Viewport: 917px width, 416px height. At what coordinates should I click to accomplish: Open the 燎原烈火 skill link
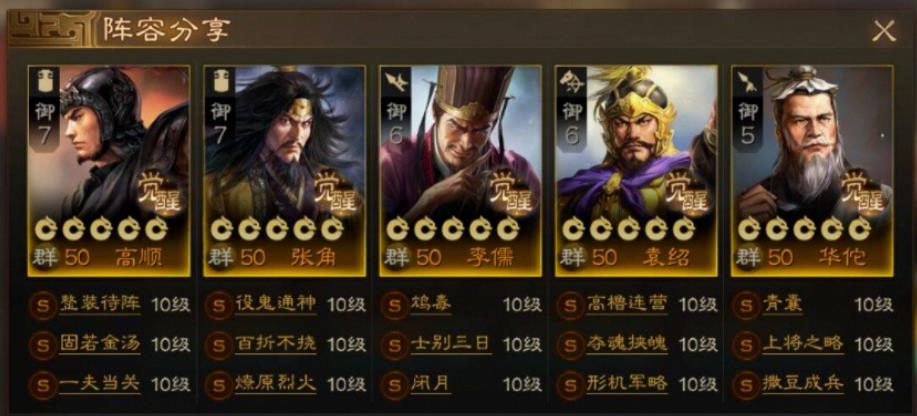coord(275,384)
